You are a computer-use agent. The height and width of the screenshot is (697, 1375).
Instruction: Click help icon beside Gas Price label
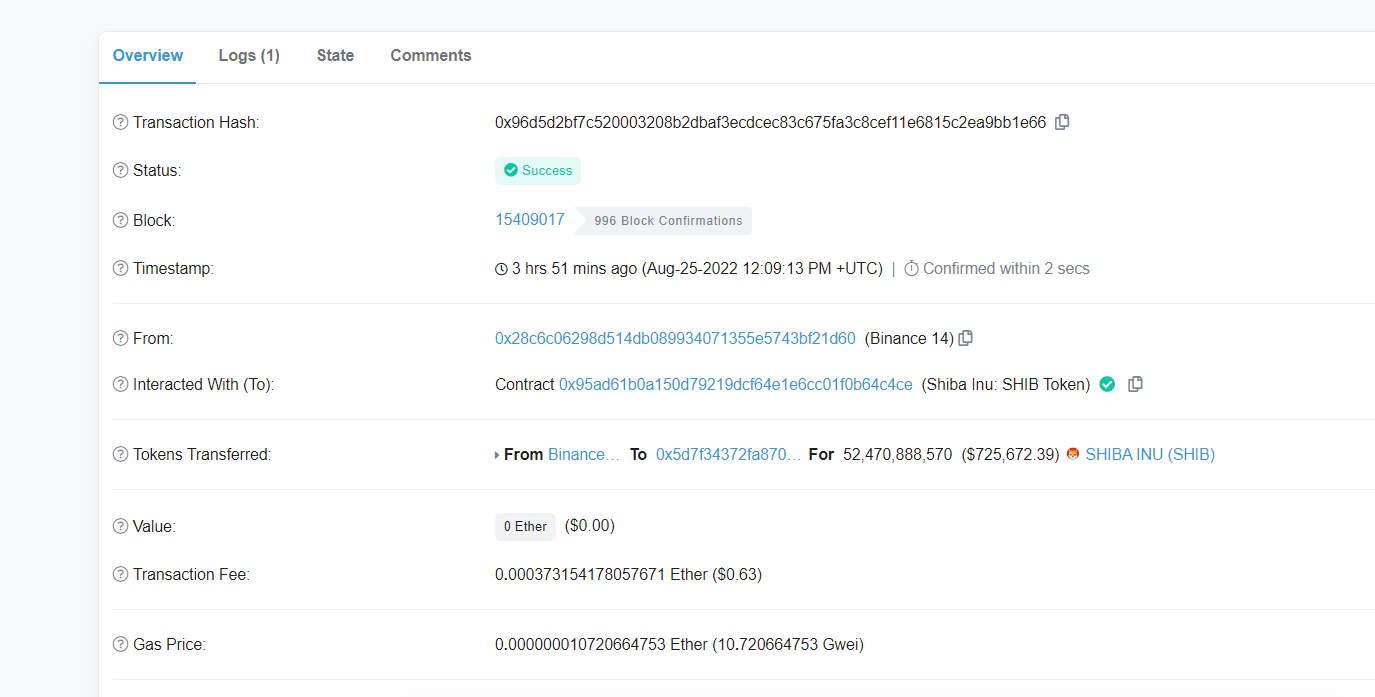tap(121, 645)
